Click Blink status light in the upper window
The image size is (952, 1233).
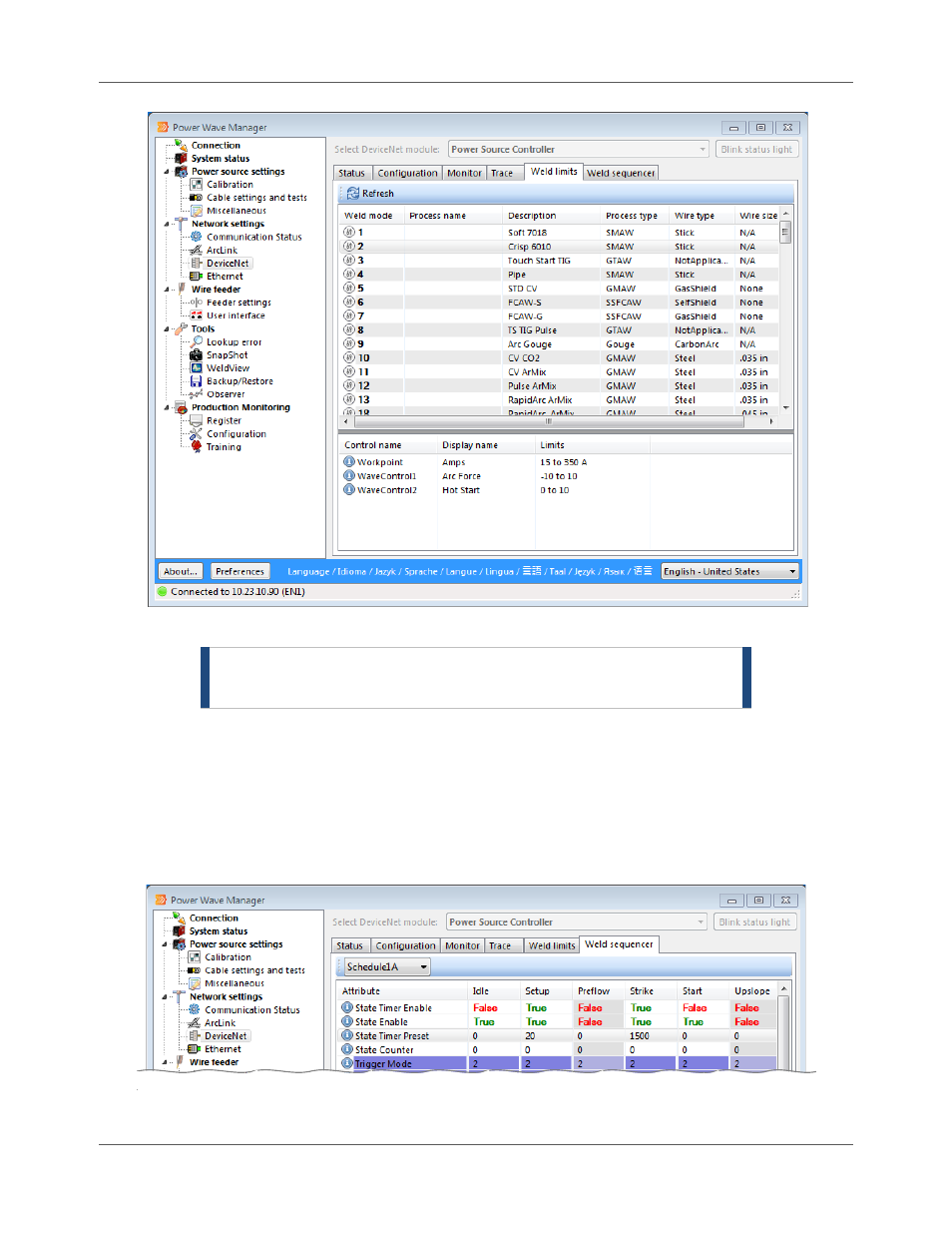point(756,150)
